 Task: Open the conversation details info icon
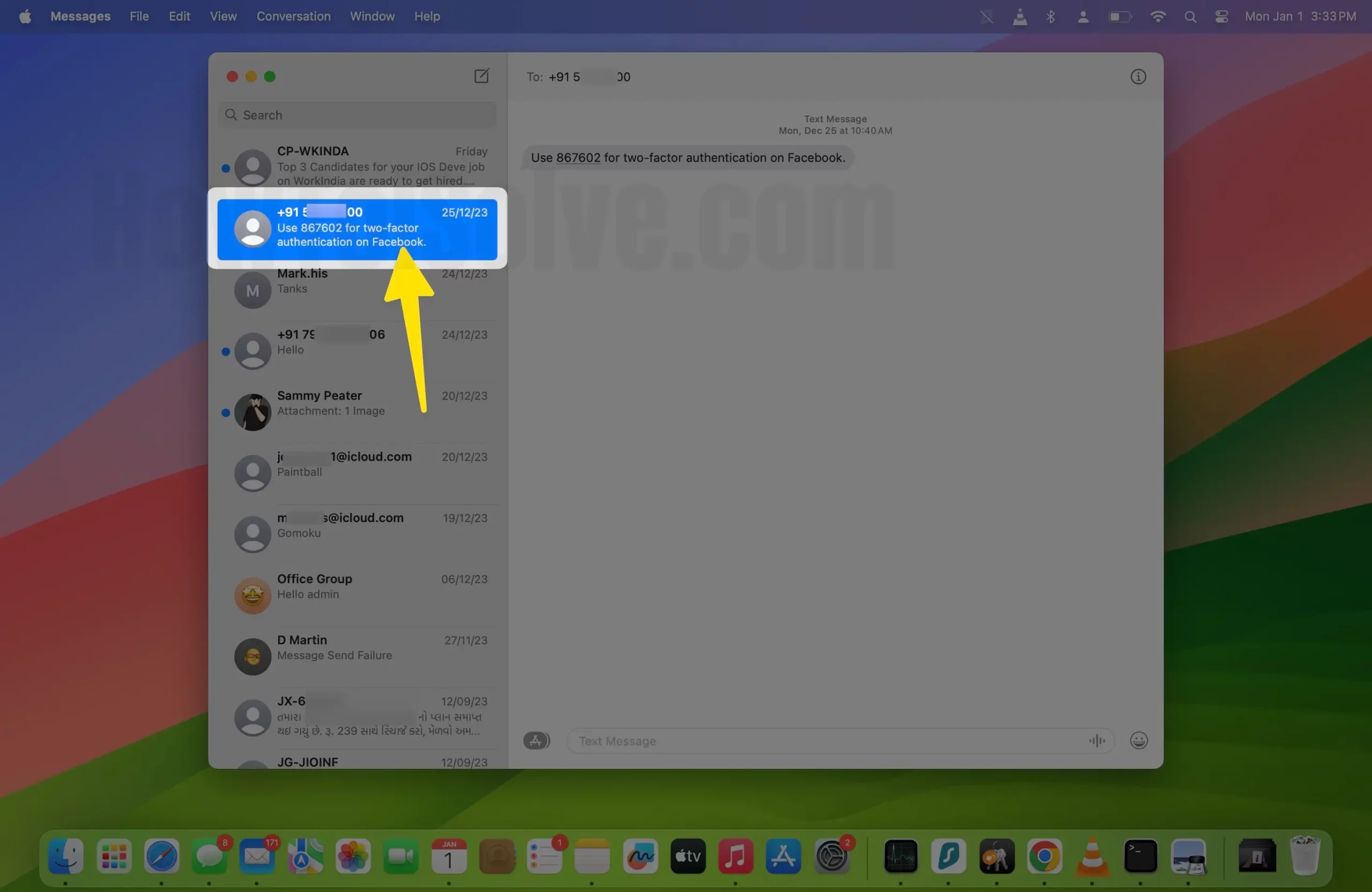[x=1137, y=77]
